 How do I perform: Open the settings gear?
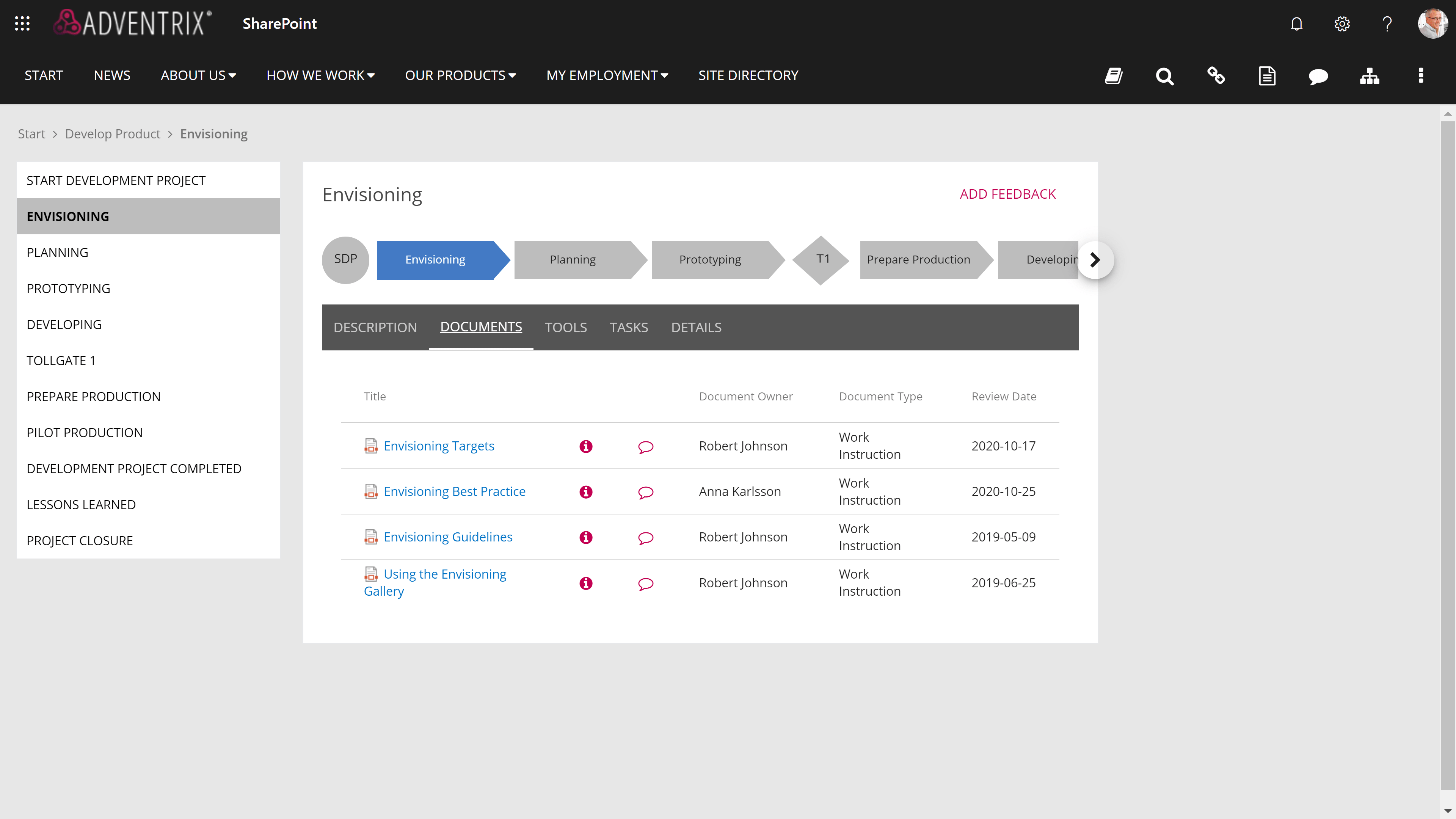[1342, 24]
